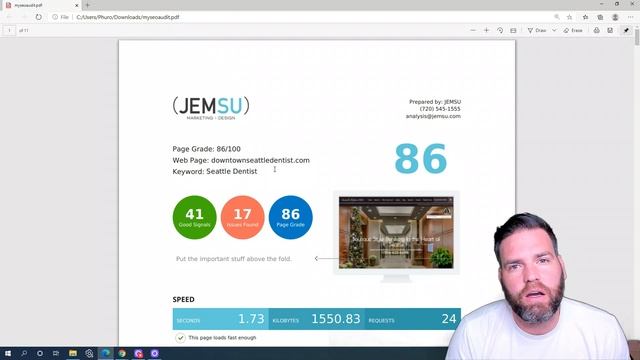Open the Windows Start menu
The width and height of the screenshot is (640, 360).
tap(8, 353)
